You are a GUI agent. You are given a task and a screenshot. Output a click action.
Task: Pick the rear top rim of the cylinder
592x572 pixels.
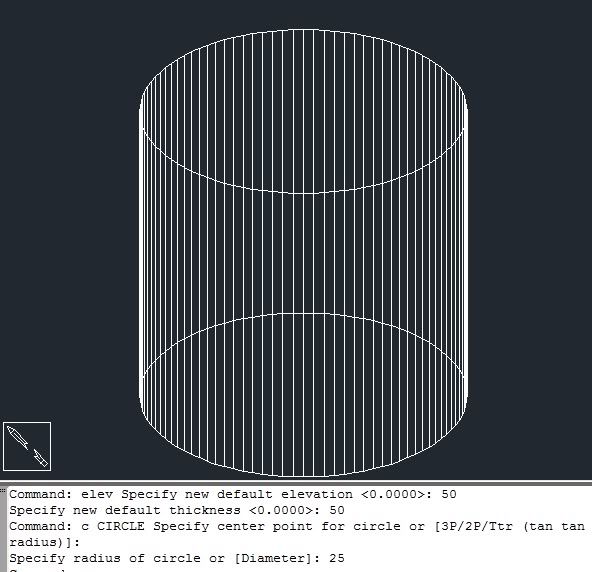point(304,30)
